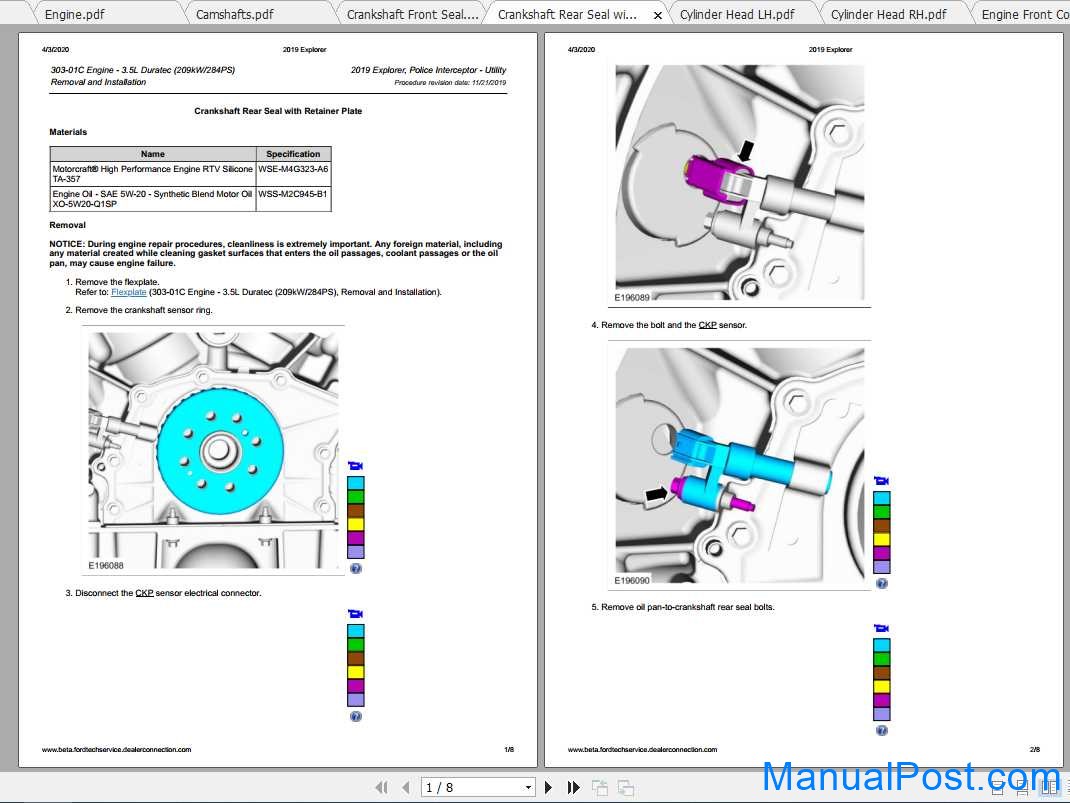The width and height of the screenshot is (1070, 803).
Task: Click the help icon beside step 5
Action: click(x=882, y=731)
